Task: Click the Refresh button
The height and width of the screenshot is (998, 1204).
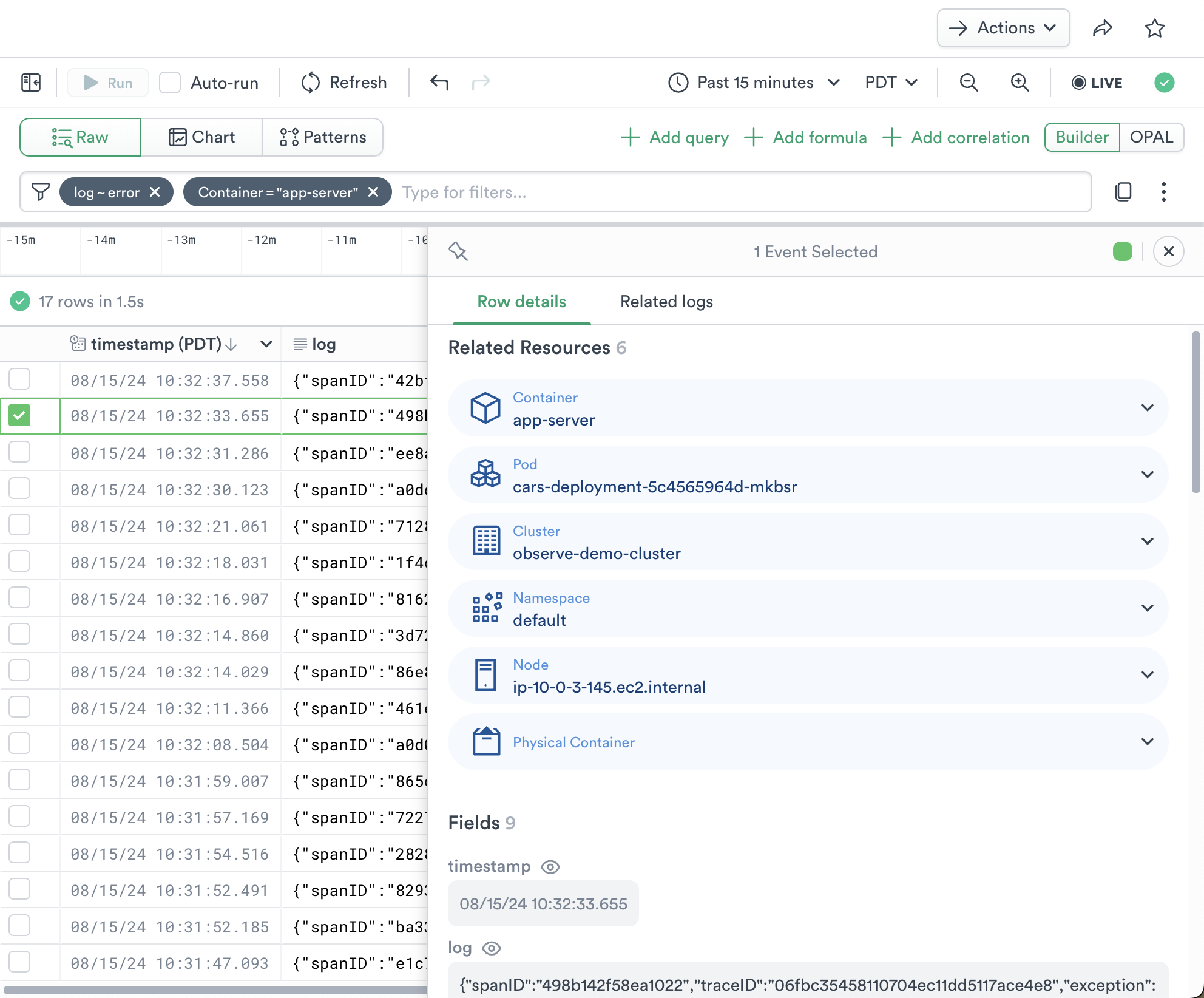Action: point(344,83)
